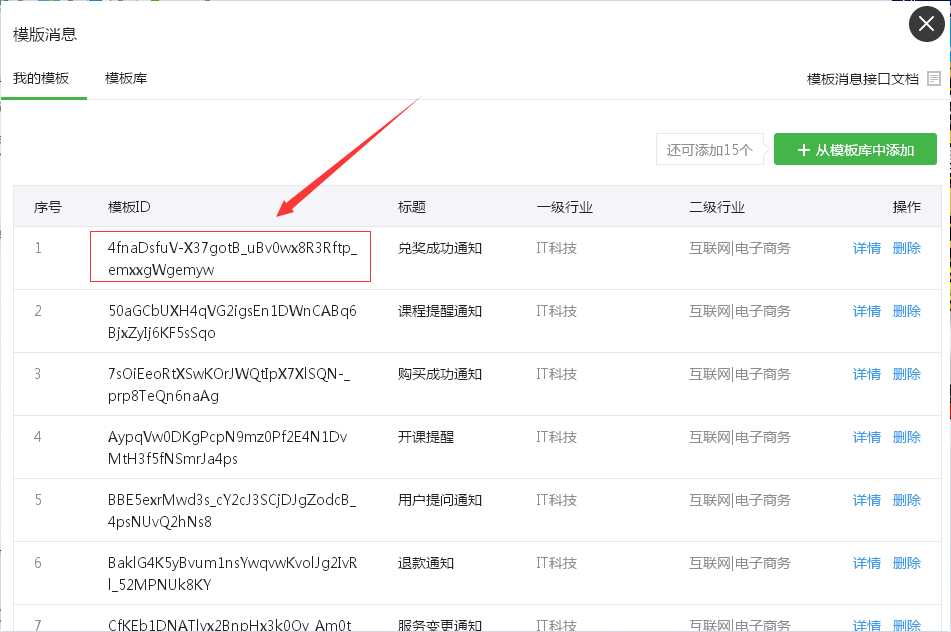951x632 pixels.
Task: Select template ID starting BBE5exrMwd3s
Action: 232,511
